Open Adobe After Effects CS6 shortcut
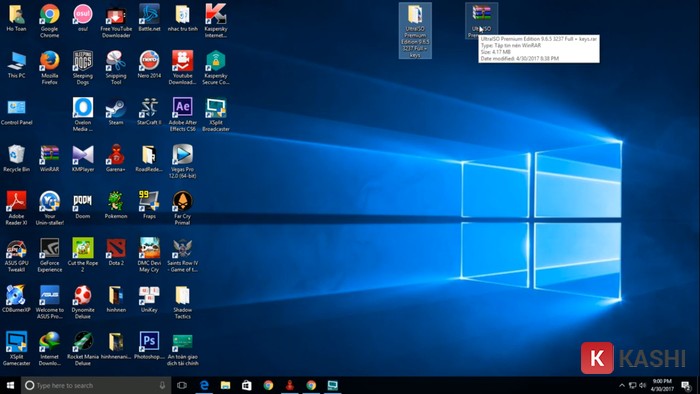 pyautogui.click(x=183, y=114)
